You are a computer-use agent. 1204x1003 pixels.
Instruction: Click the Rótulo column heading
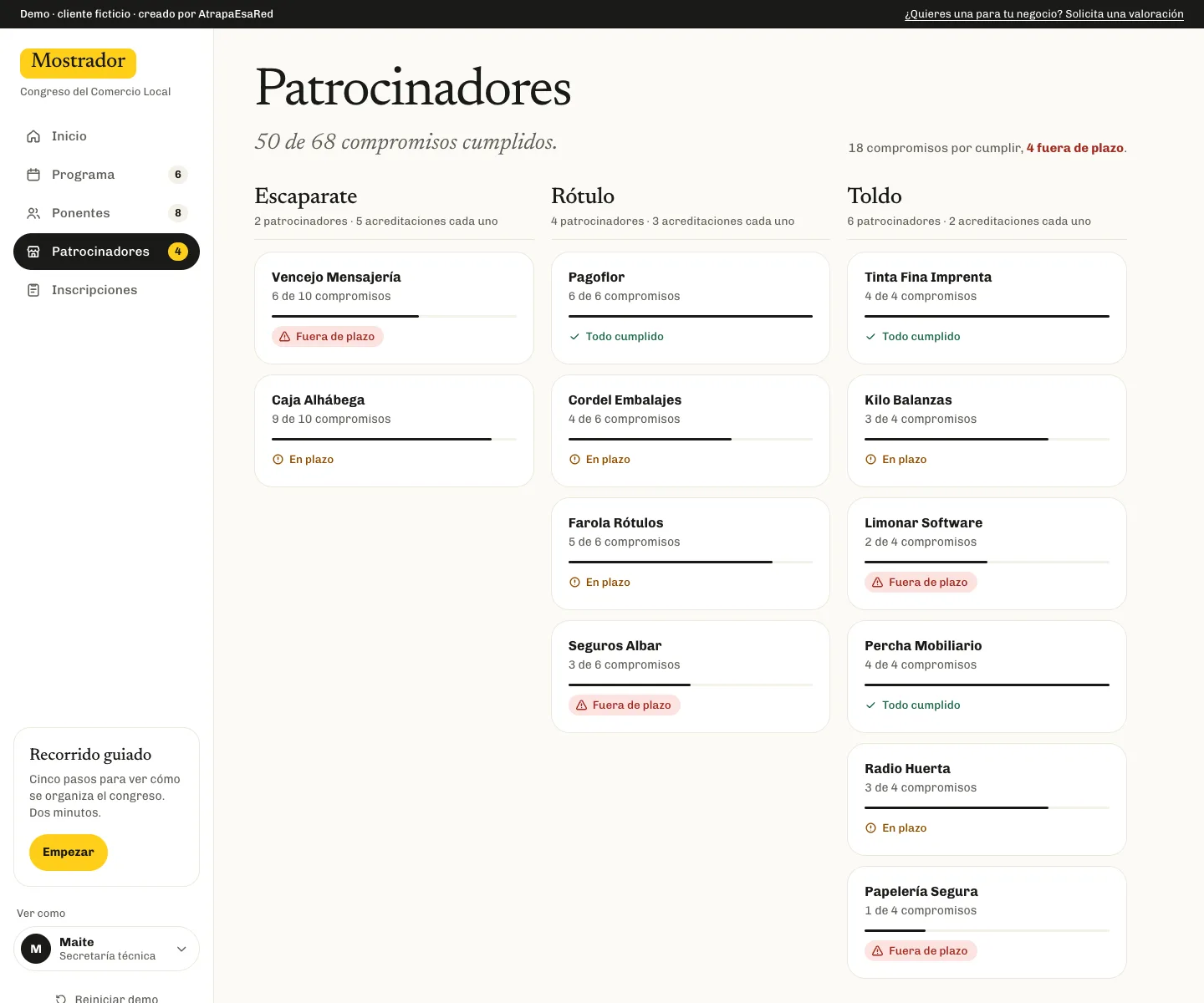(x=583, y=196)
